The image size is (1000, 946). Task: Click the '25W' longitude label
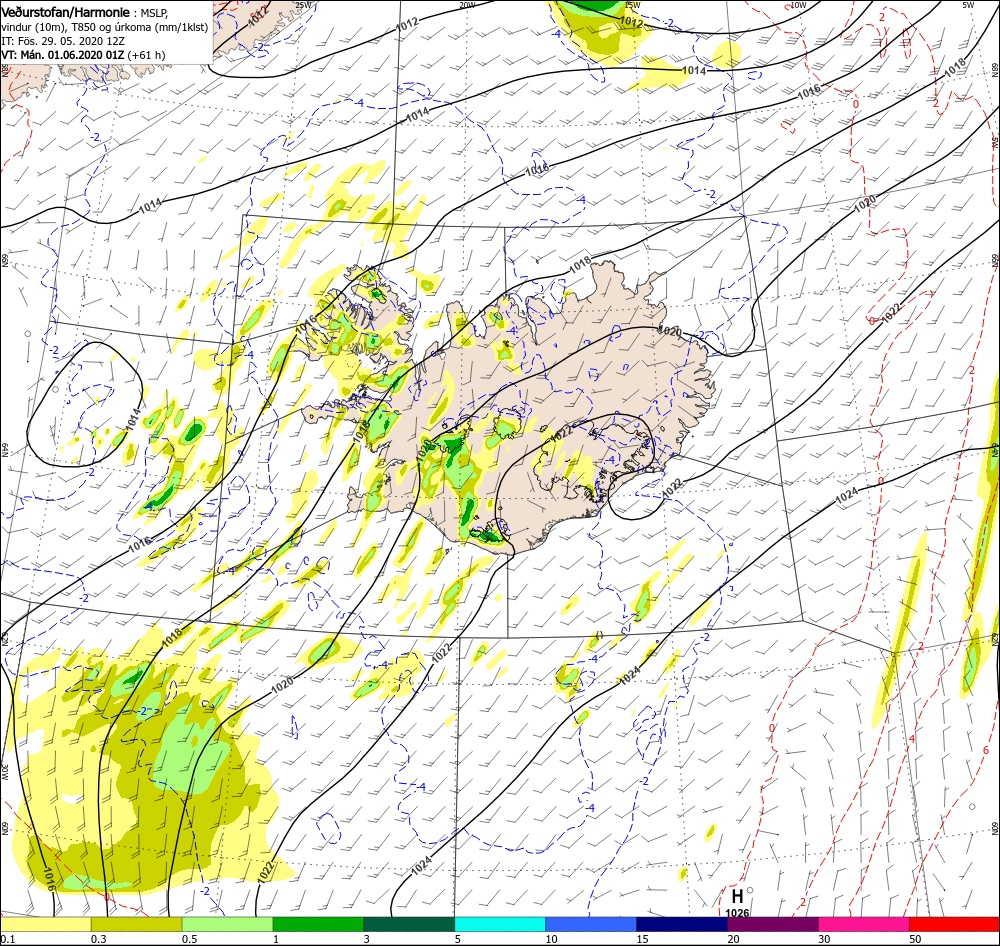[x=304, y=5]
